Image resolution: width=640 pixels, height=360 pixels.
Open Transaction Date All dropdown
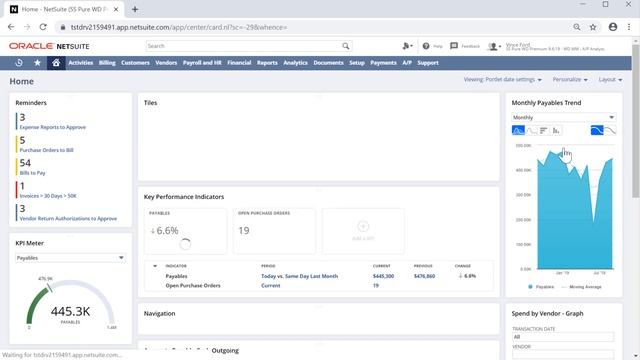(563, 337)
